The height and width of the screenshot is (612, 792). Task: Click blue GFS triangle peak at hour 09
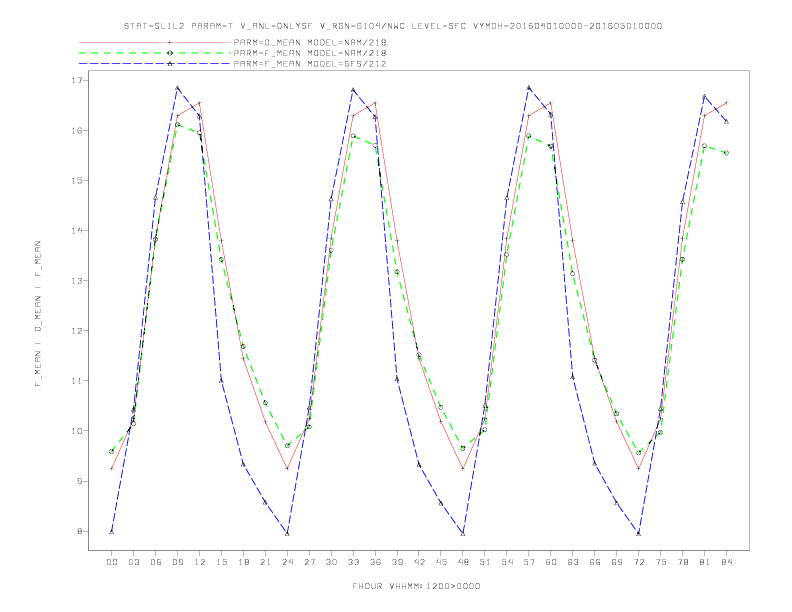(x=177, y=88)
